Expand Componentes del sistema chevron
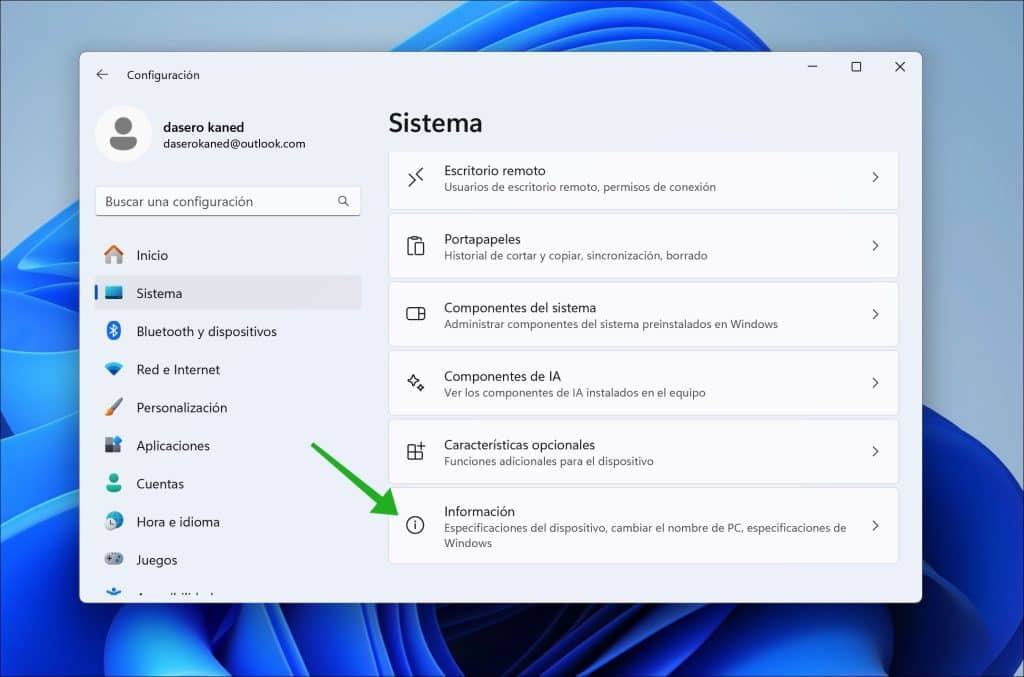Viewport: 1024px width, 677px height. coord(875,315)
